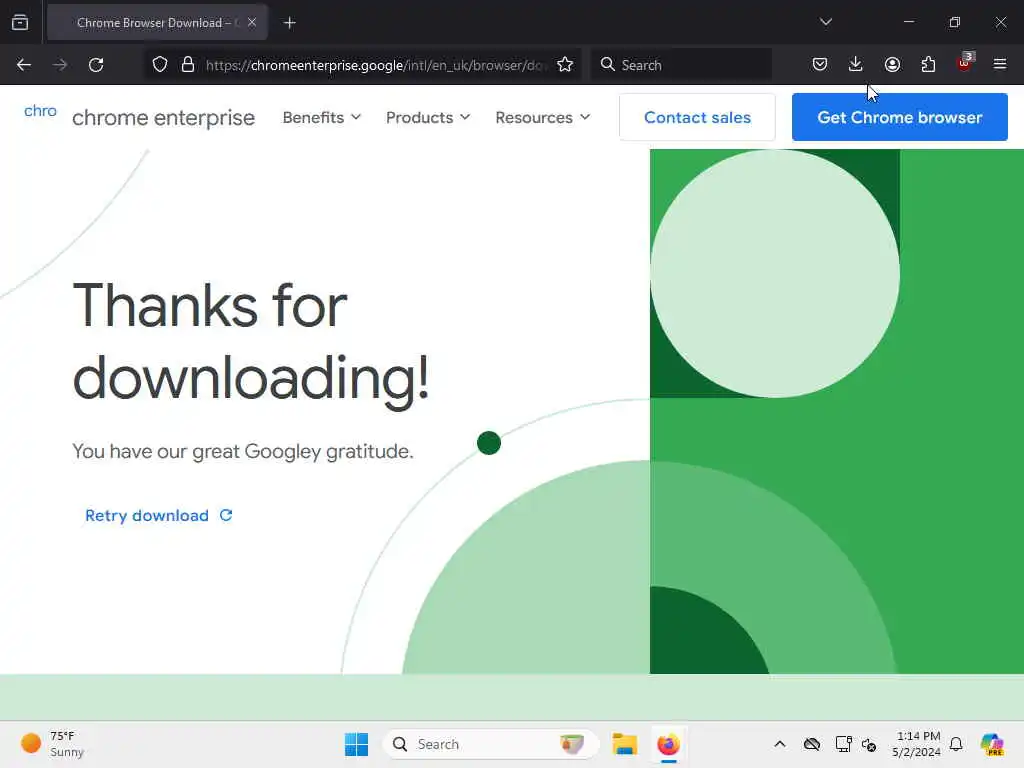The image size is (1024, 768).
Task: Bookmark this page with the star
Action: (x=565, y=65)
